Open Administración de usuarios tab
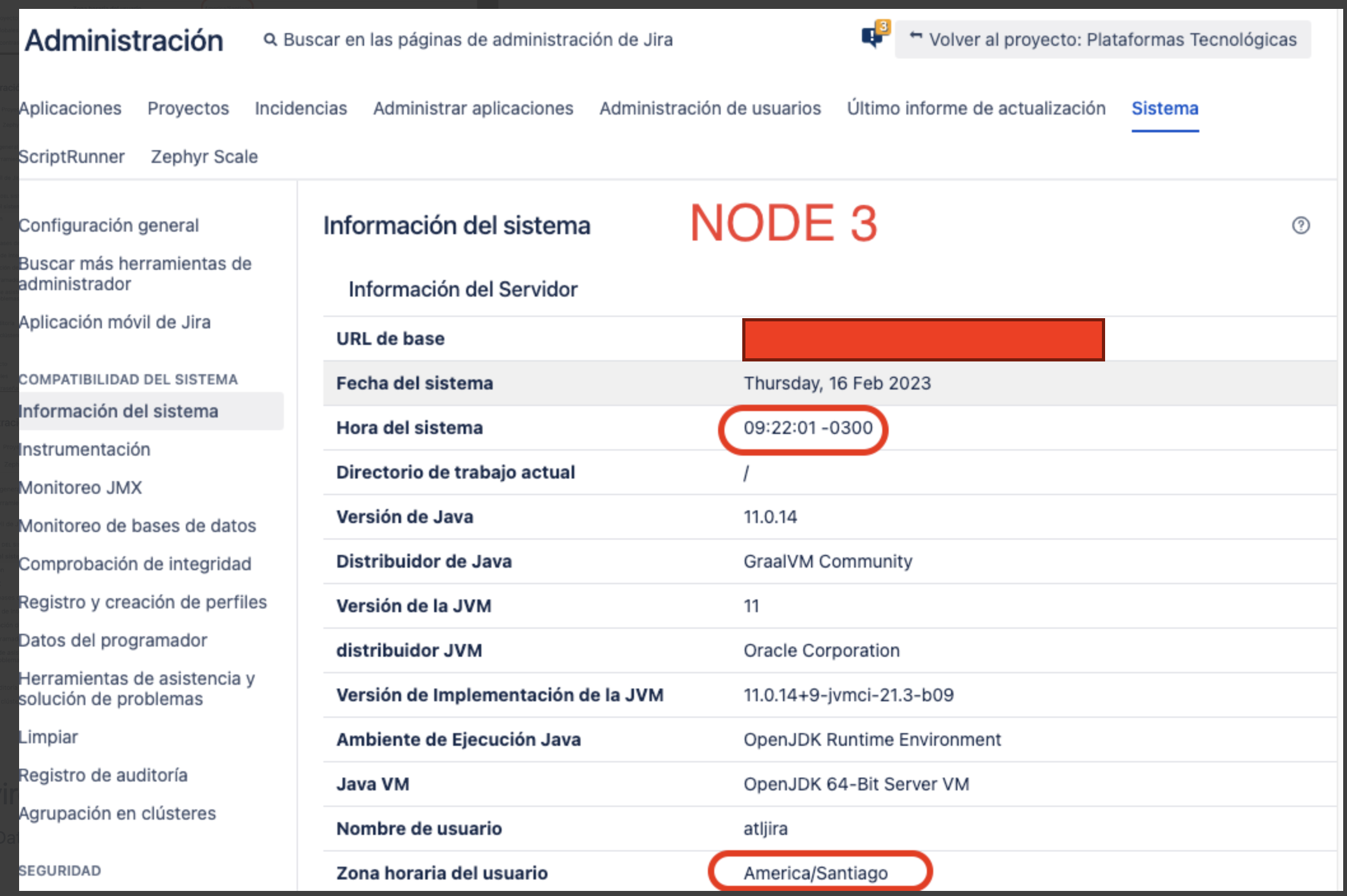This screenshot has width=1347, height=896. (x=710, y=108)
